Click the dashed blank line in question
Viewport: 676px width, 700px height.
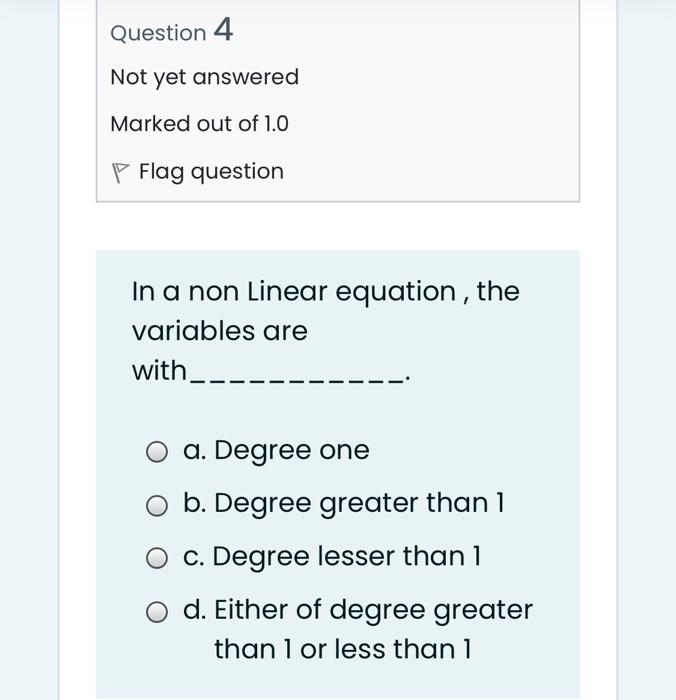click(300, 379)
